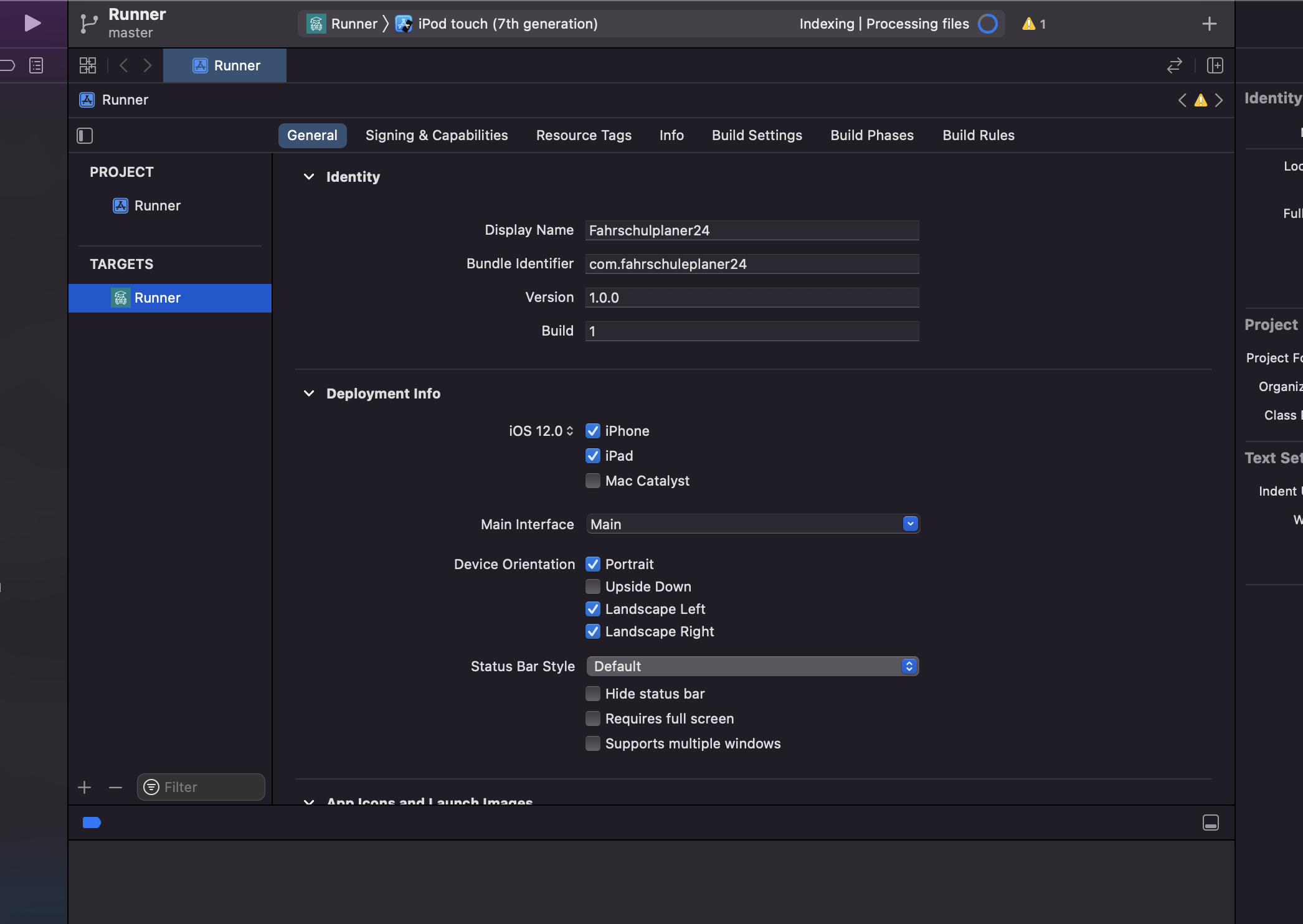The width and height of the screenshot is (1303, 924).
Task: Select the Runner project item
Action: coord(157,205)
